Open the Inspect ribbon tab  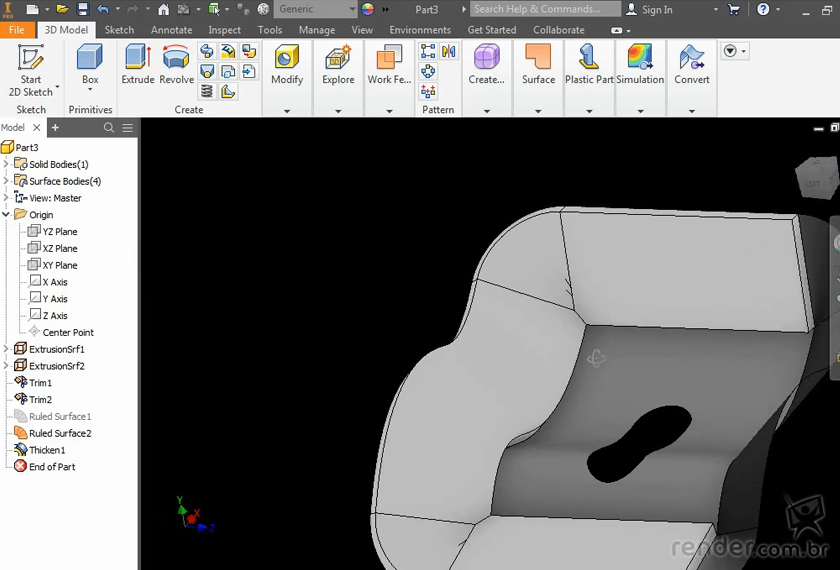224,30
